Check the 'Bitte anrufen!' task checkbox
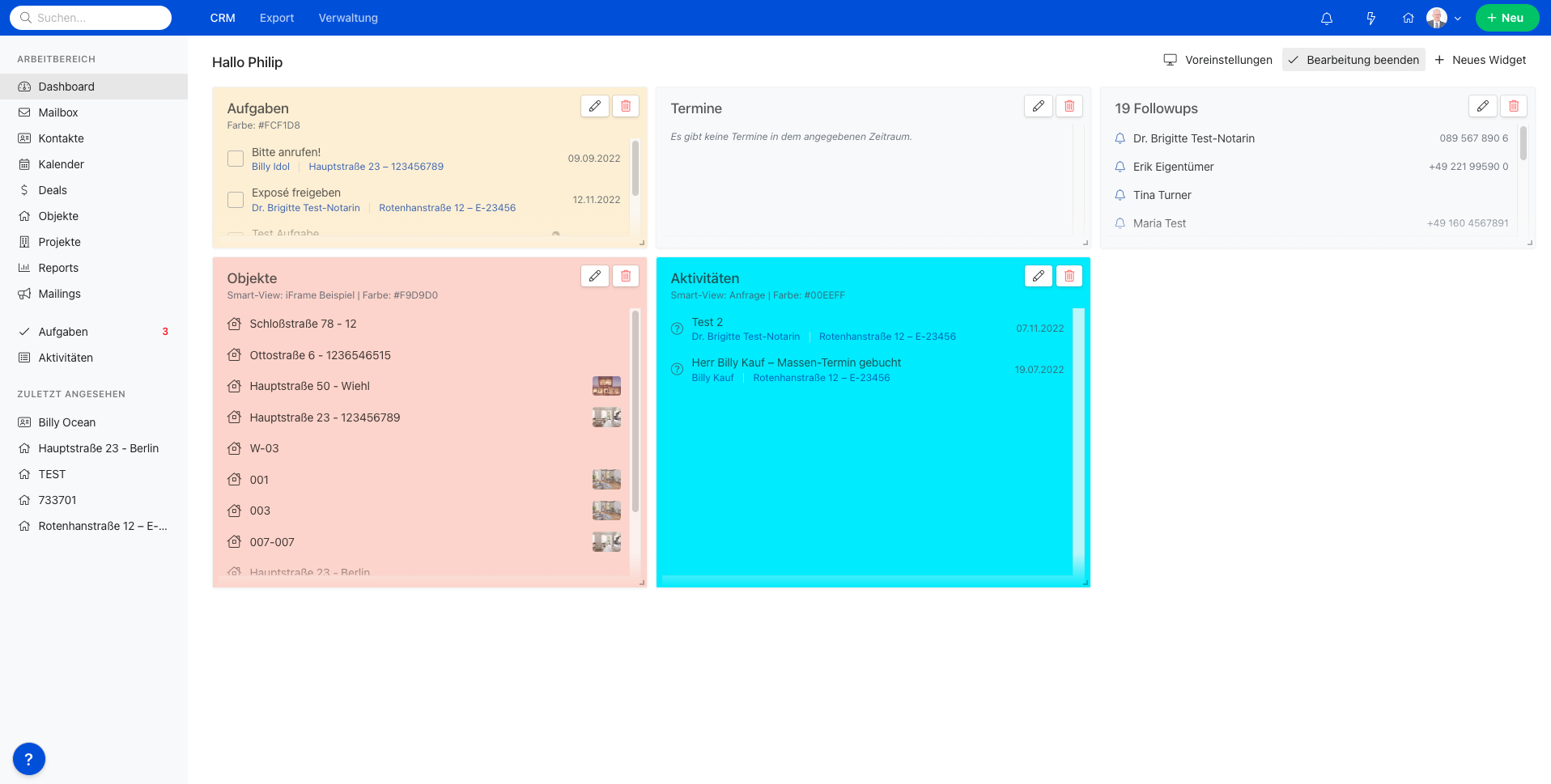This screenshot has width=1551, height=784. pos(236,159)
